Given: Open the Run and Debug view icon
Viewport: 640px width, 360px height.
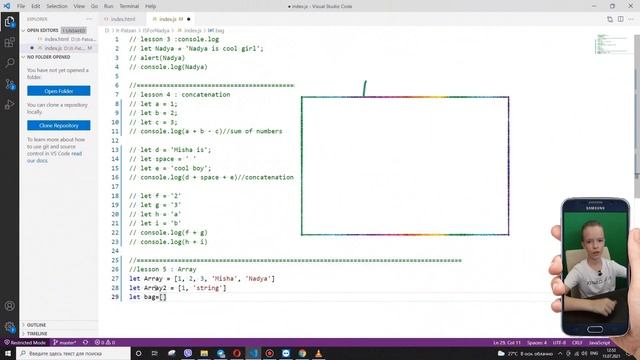Looking at the screenshot, I should click(x=9, y=105).
